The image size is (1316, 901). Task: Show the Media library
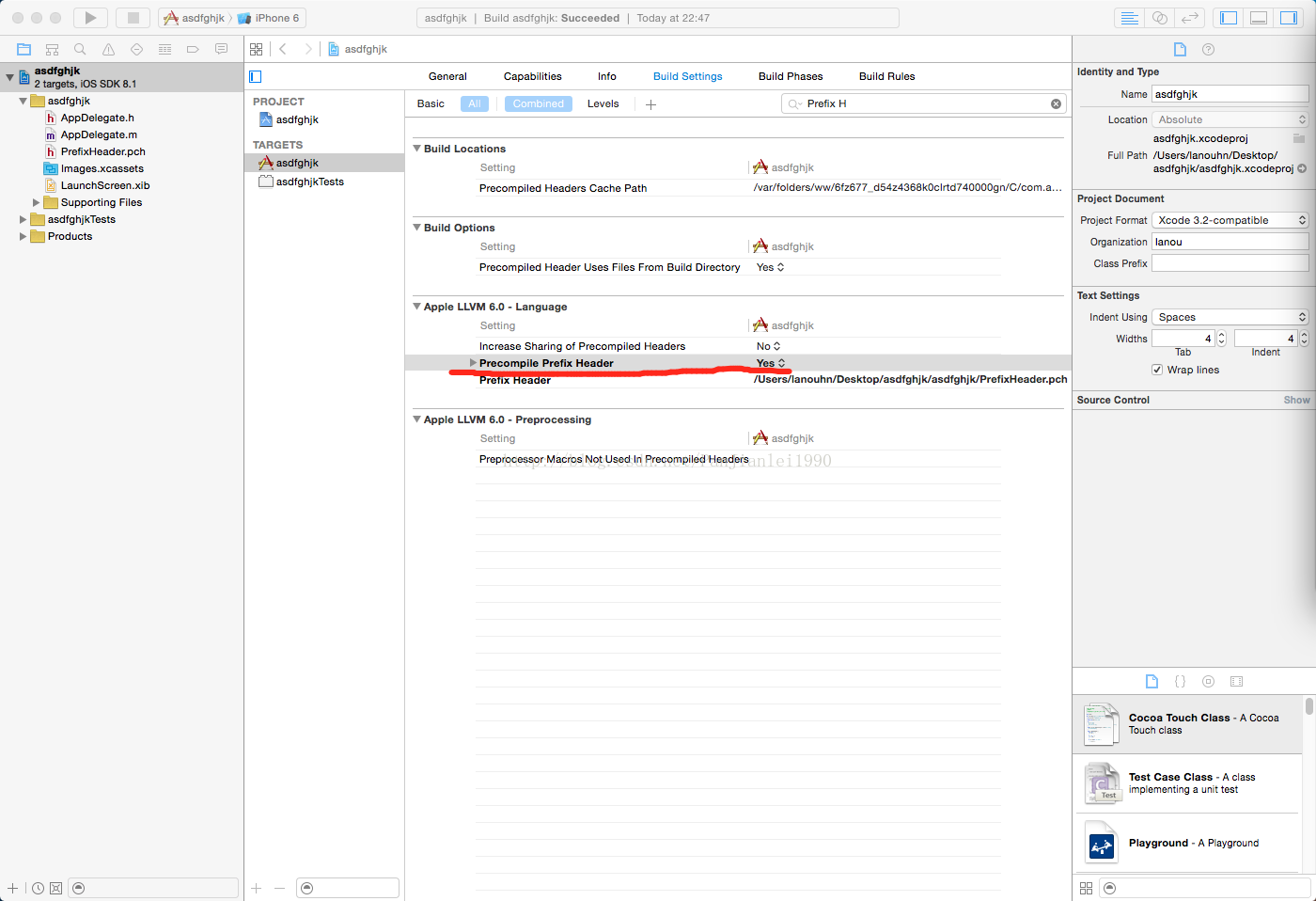click(x=1237, y=681)
